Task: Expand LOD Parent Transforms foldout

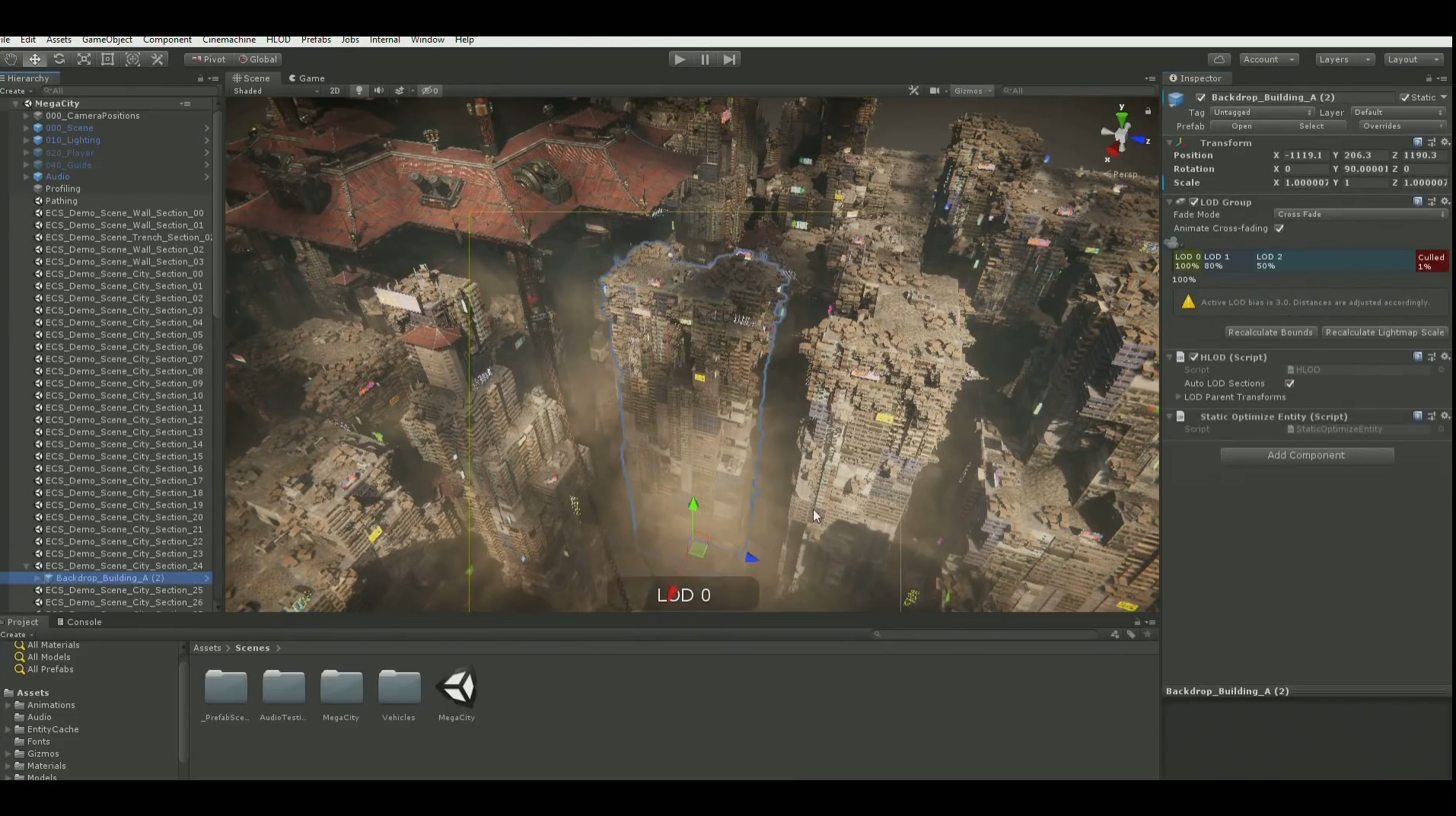Action: [1179, 397]
